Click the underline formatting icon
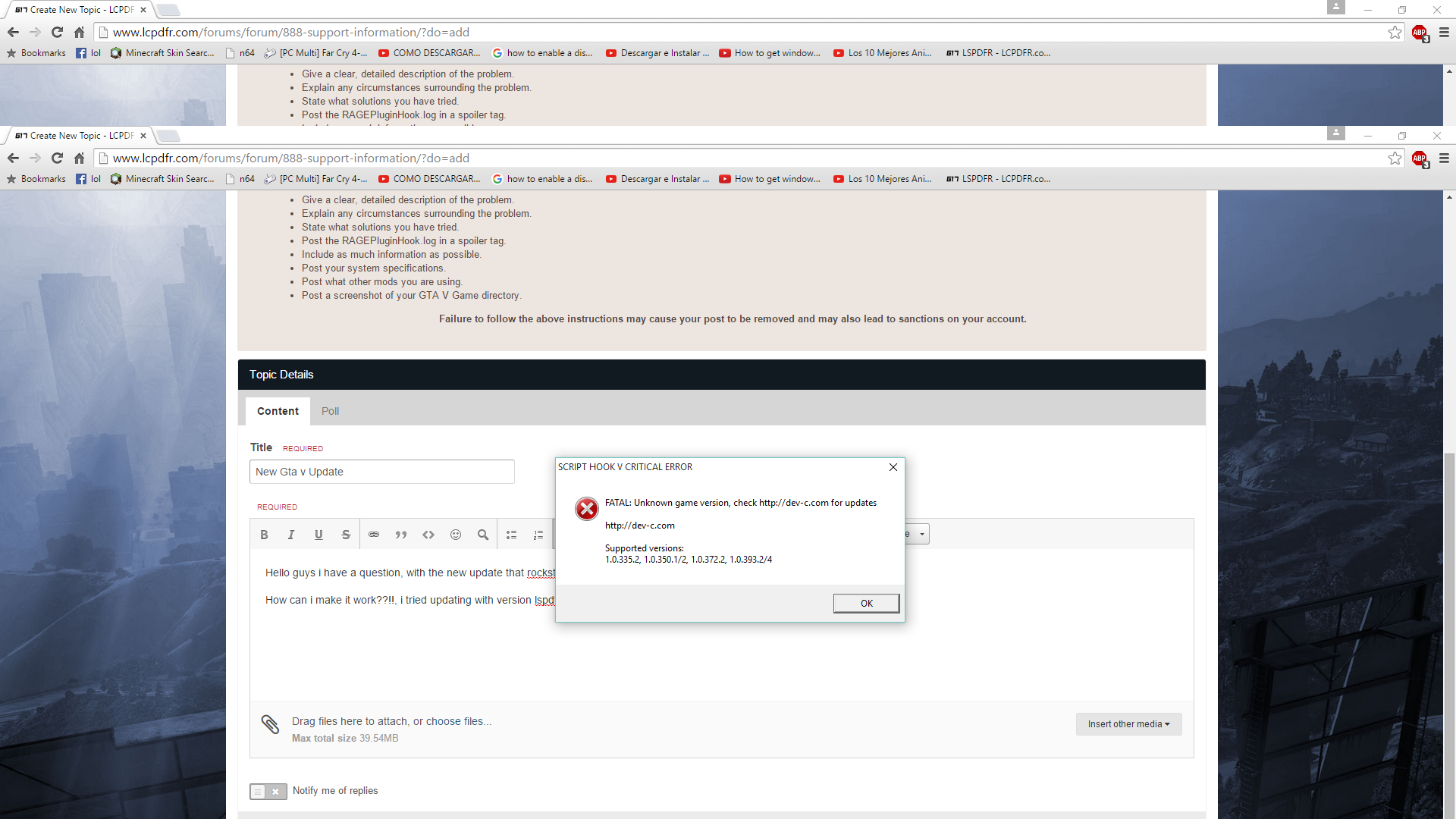This screenshot has width=1456, height=819. (318, 535)
